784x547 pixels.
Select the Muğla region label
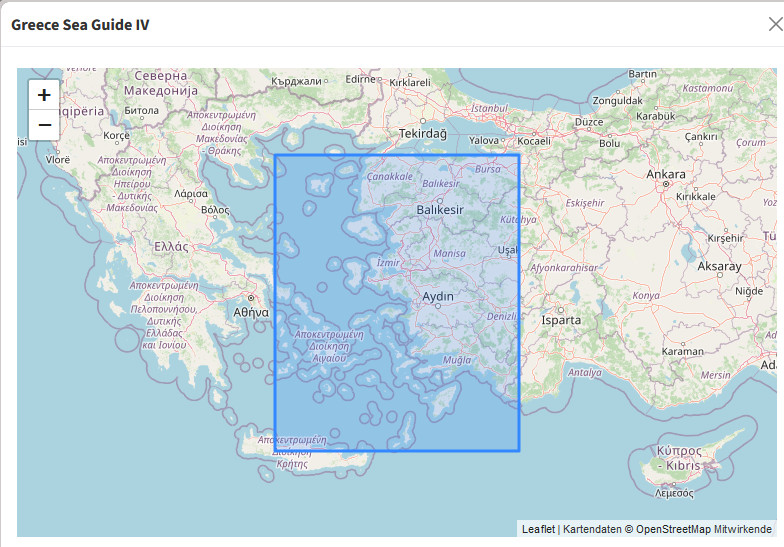point(455,359)
